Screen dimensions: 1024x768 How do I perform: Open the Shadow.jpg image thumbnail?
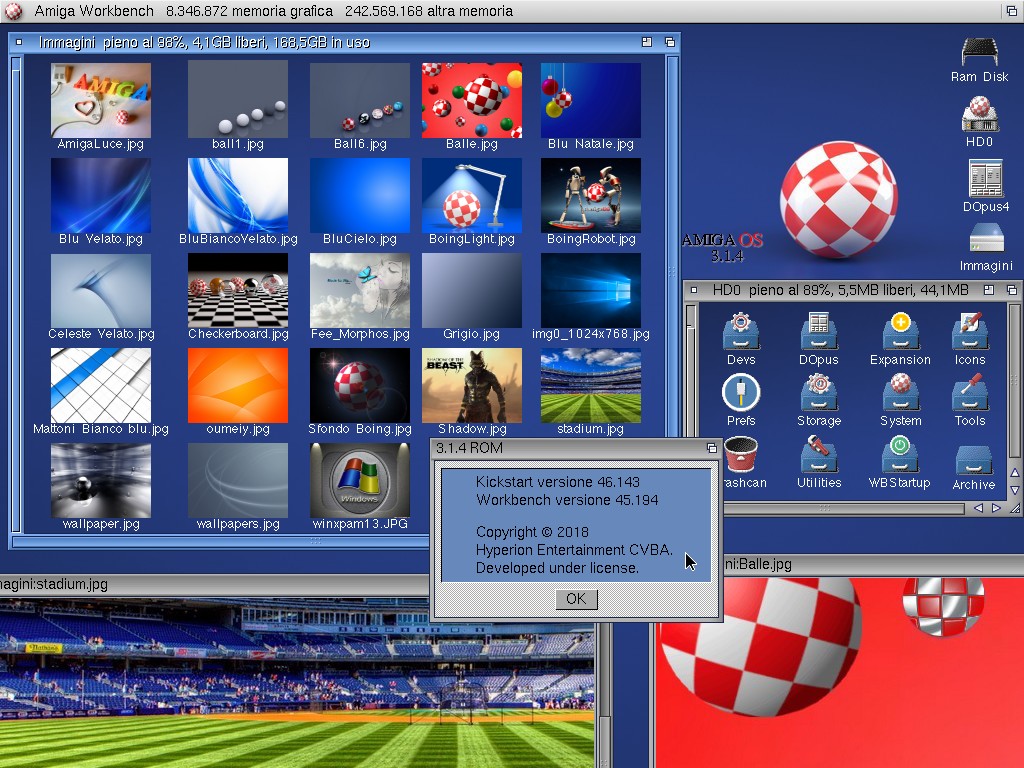471,385
